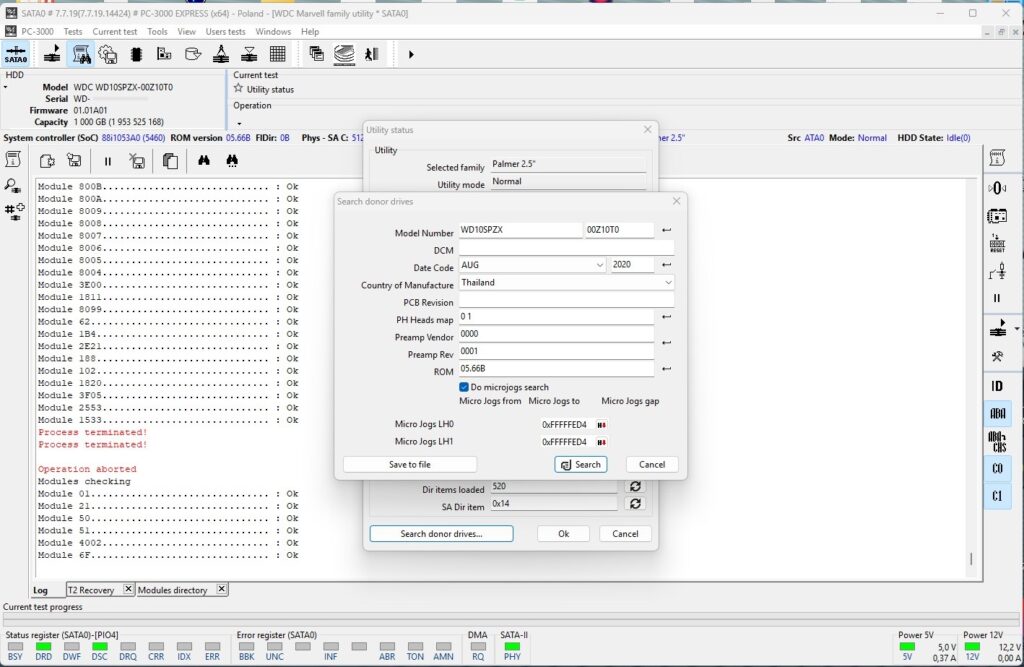Open dropdown arrow beside right sidebar platter icon

[x=1016, y=329]
